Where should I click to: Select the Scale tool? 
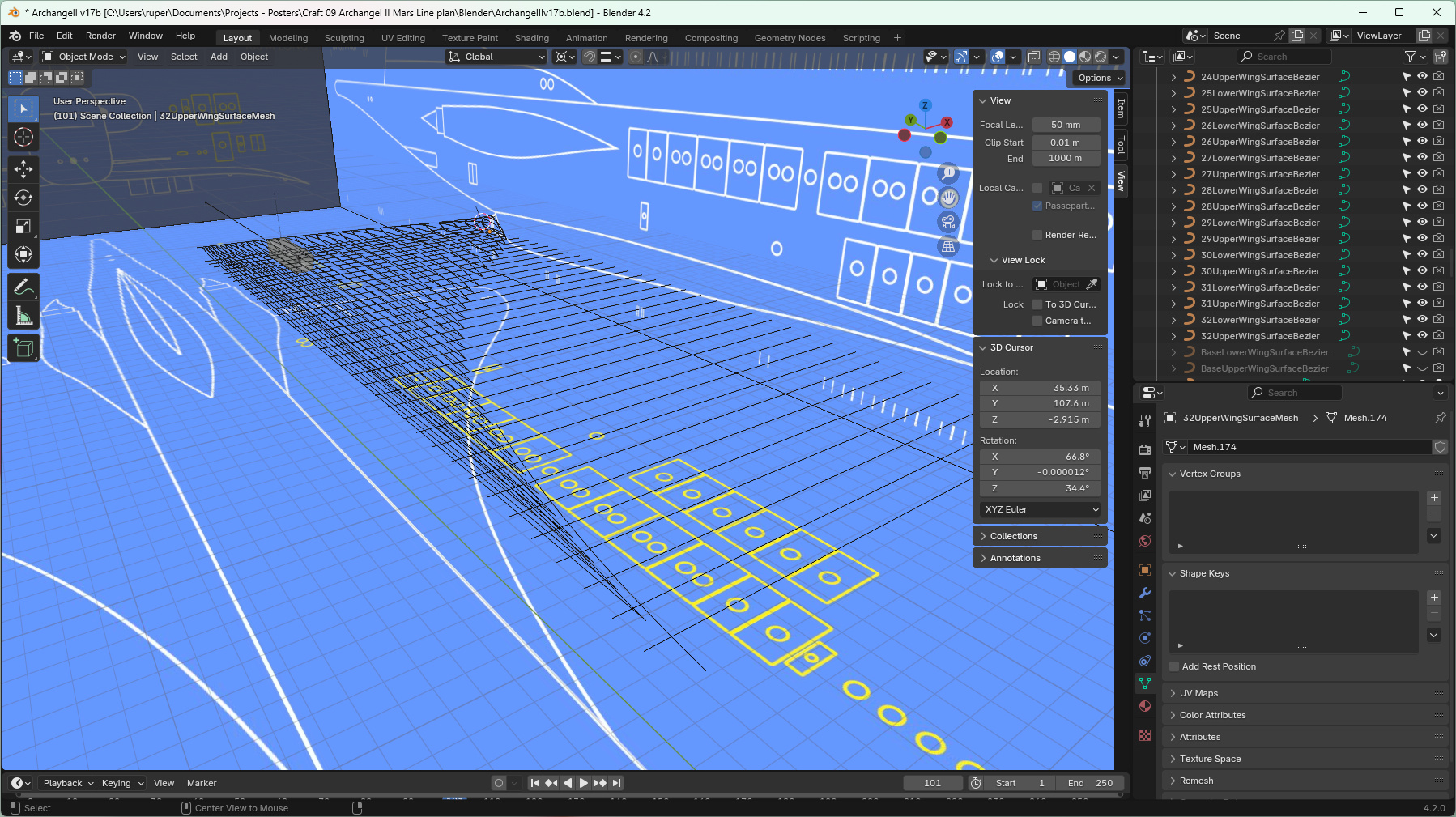click(23, 226)
